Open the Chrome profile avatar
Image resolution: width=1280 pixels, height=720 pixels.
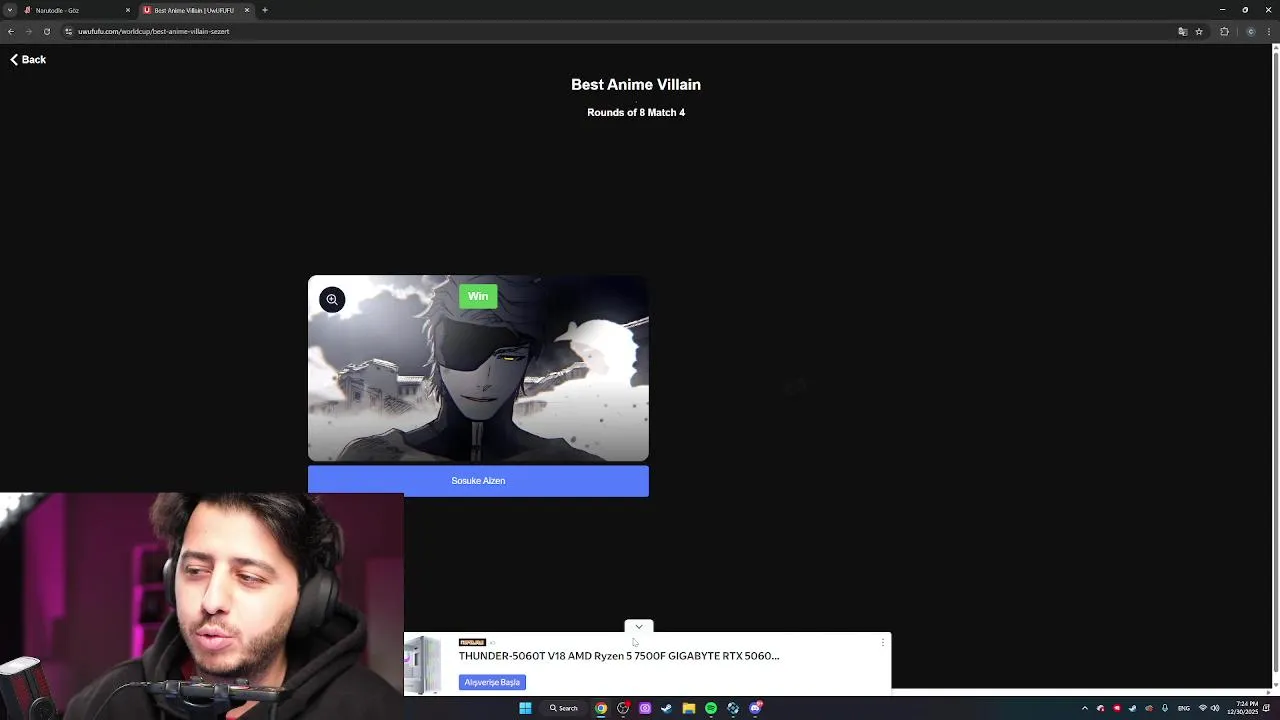point(1251,31)
